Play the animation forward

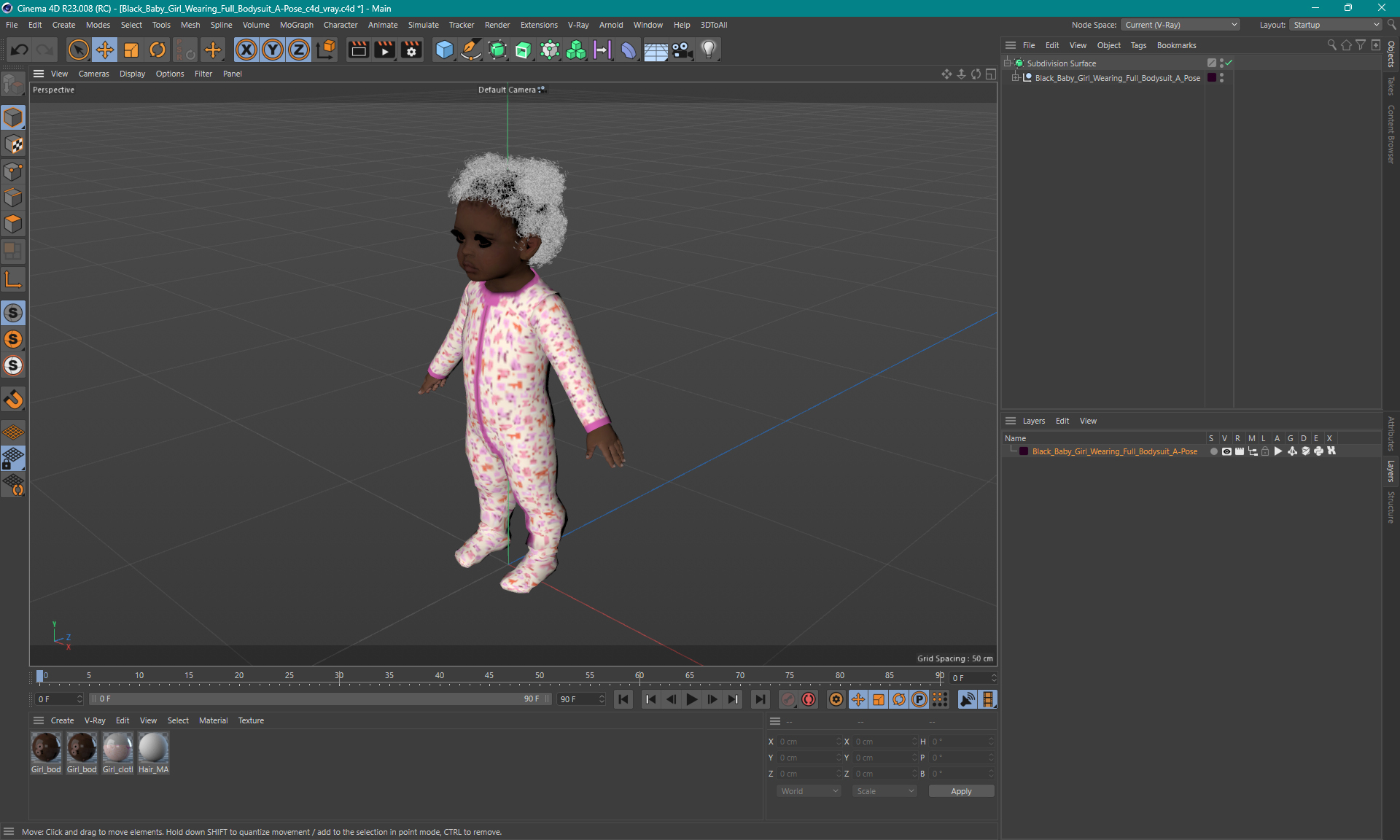(691, 699)
